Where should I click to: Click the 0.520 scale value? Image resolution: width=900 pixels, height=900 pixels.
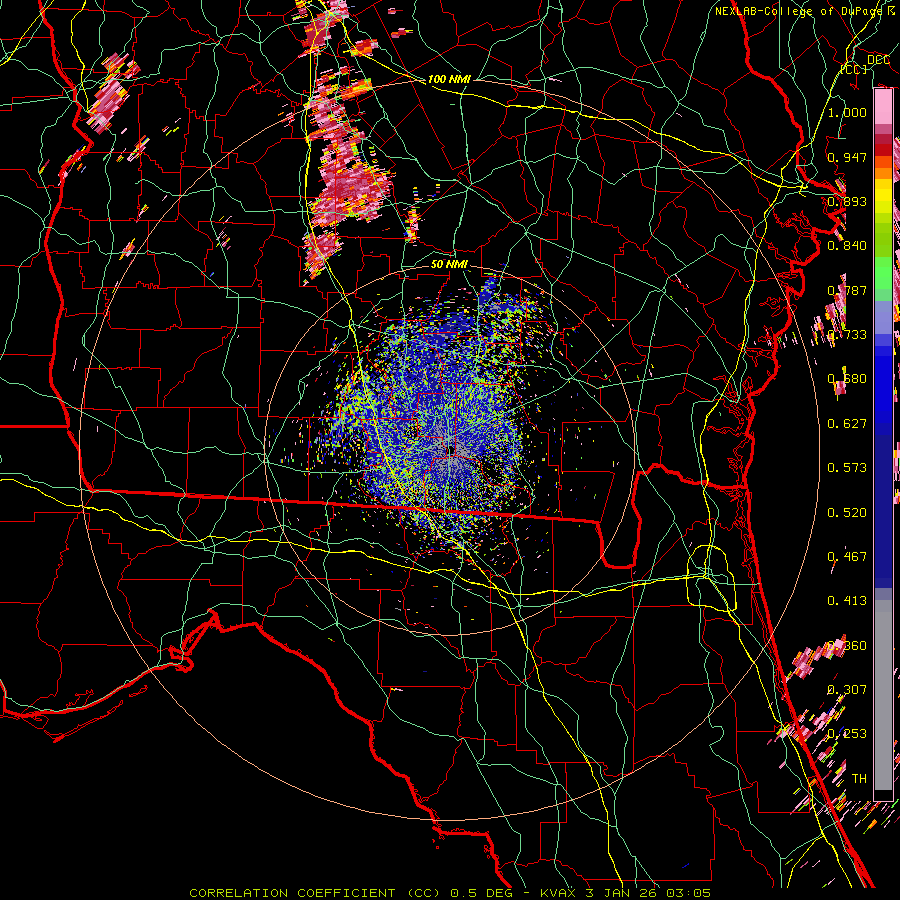pos(847,513)
